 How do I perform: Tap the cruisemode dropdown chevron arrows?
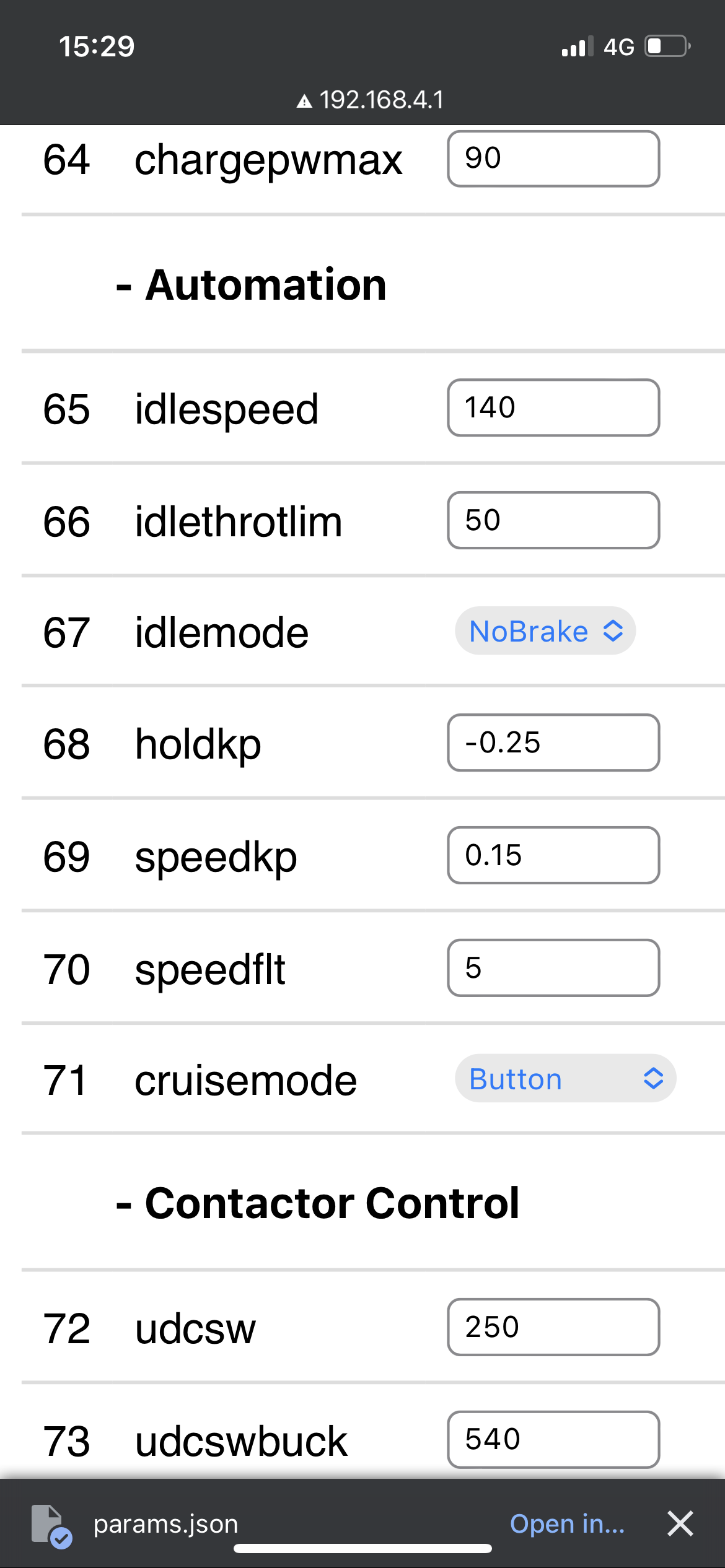(653, 1079)
